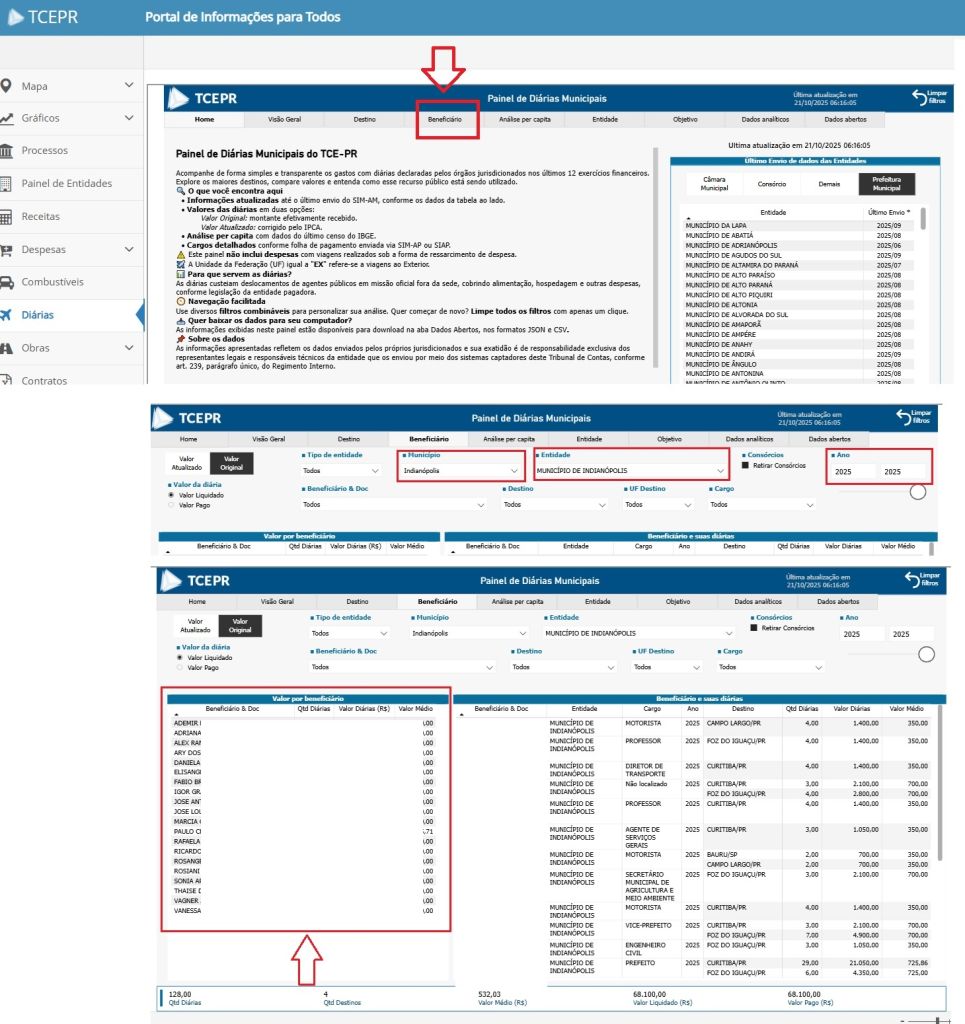Click the Gráficos chart icon in sidebar
Screen dimensions: 965x1024
tap(8, 118)
